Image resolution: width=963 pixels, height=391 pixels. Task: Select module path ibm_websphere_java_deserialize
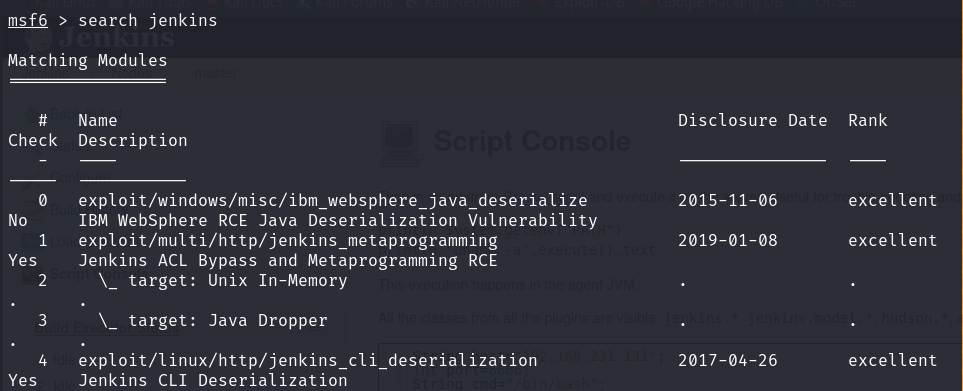332,201
